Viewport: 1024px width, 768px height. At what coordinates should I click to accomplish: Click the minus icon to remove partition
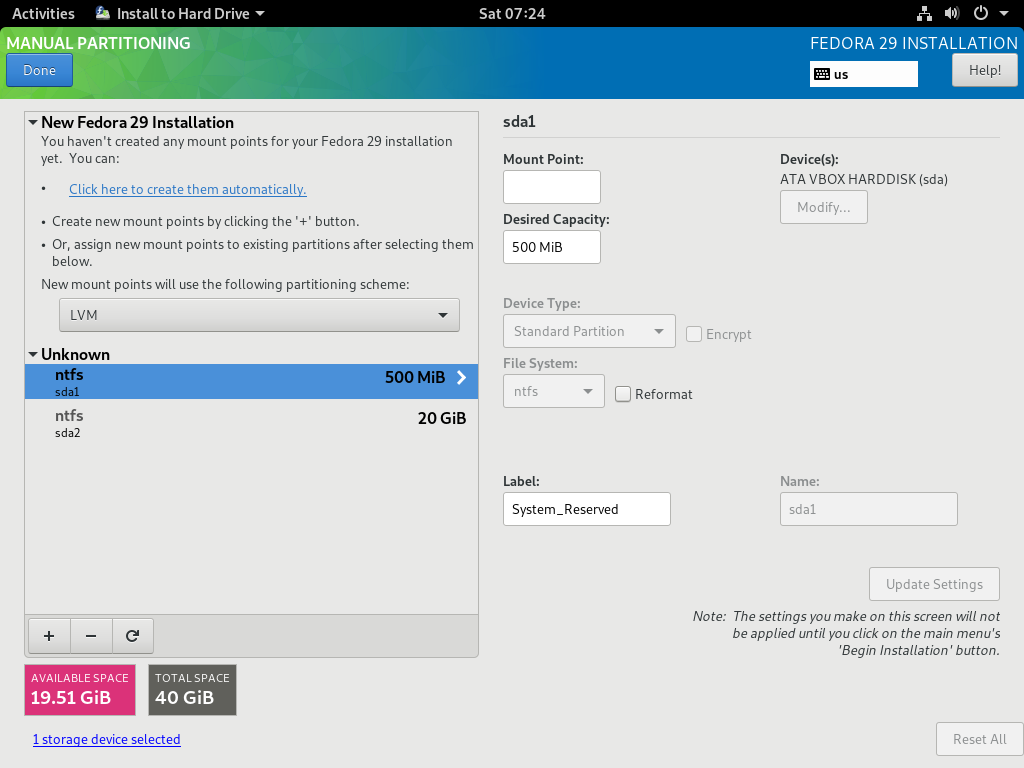tap(91, 635)
